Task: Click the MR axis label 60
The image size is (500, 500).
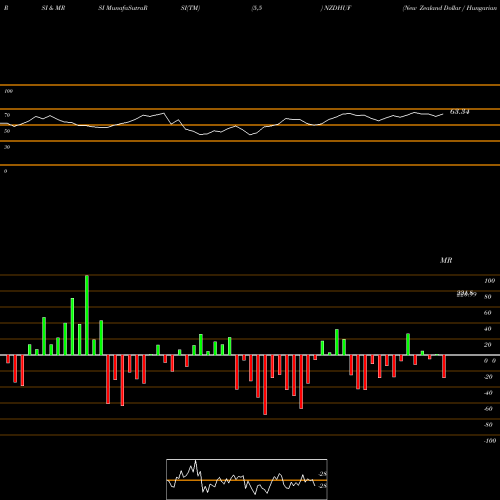Action: pyautogui.click(x=488, y=313)
